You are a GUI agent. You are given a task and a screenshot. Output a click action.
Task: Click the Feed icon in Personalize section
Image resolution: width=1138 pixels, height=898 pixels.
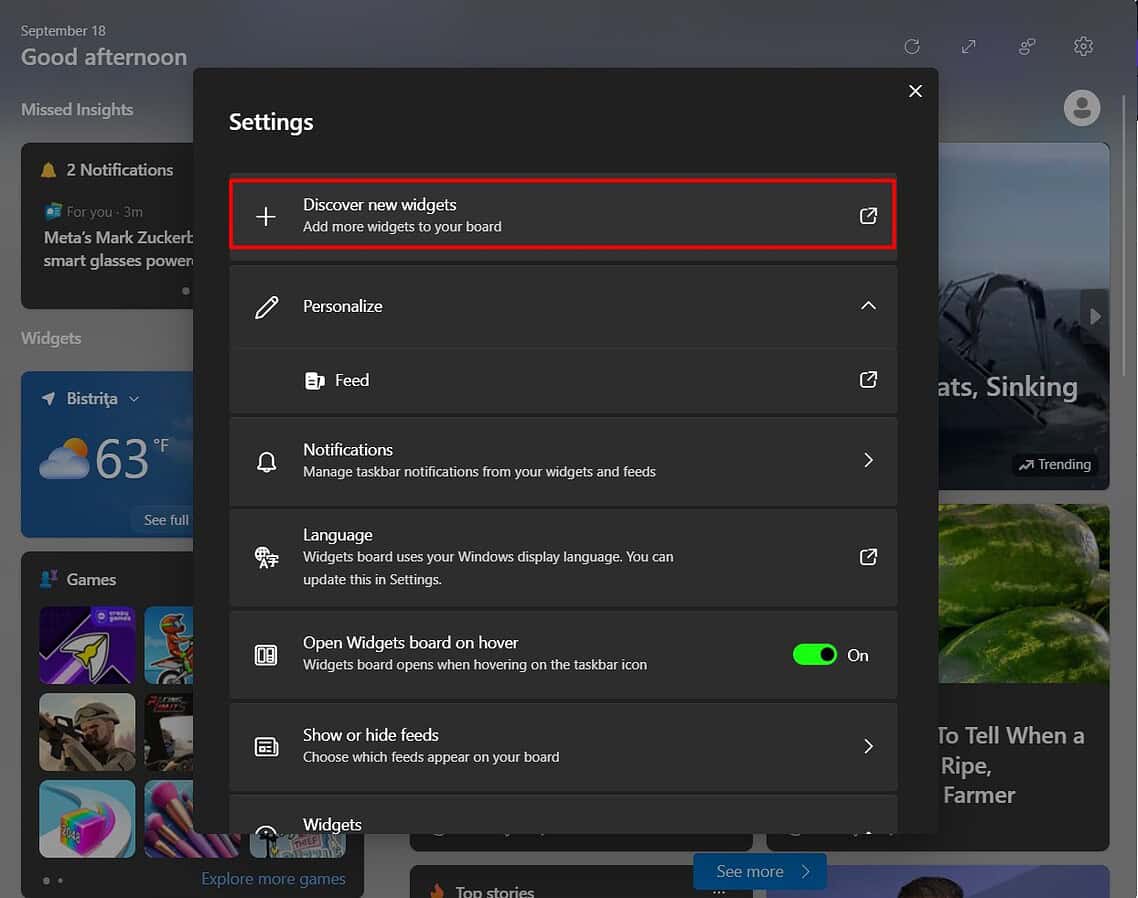pyautogui.click(x=316, y=381)
